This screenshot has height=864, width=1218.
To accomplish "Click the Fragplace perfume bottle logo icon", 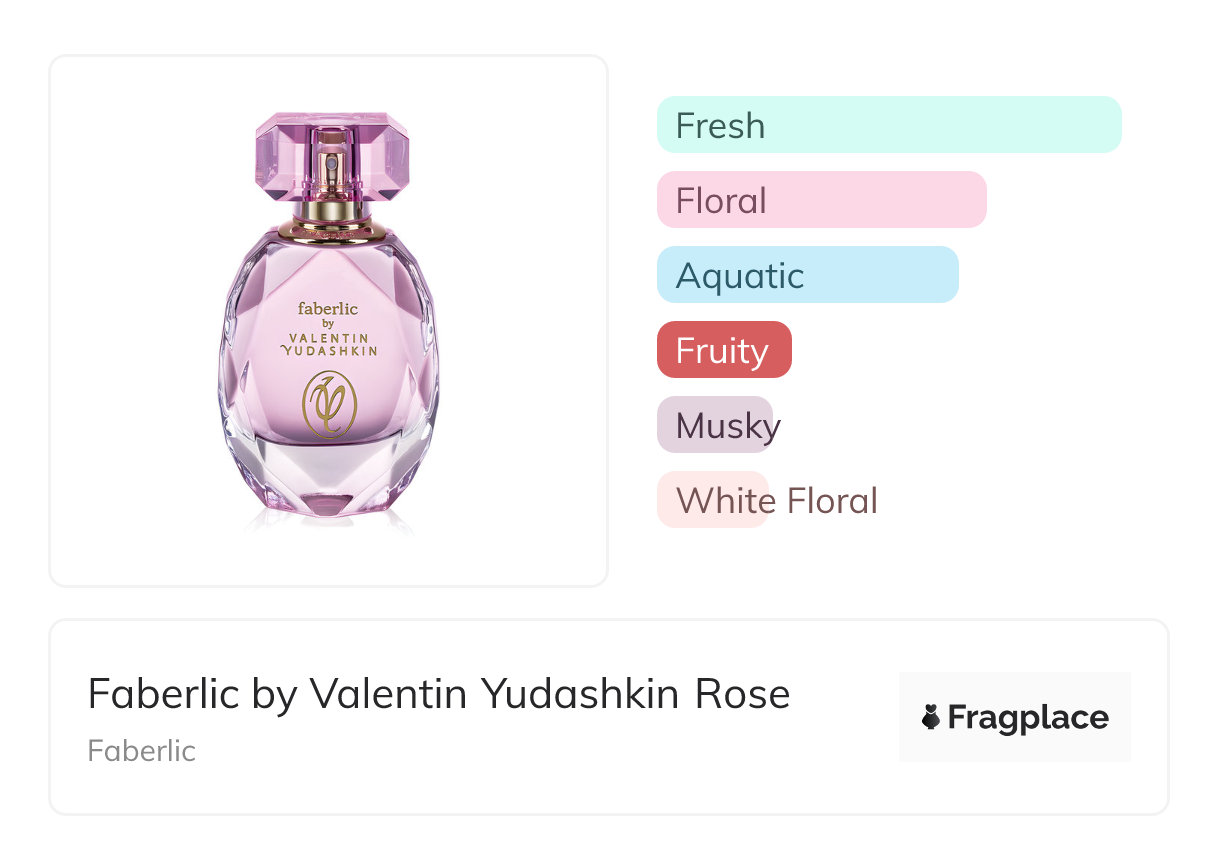I will 931,717.
